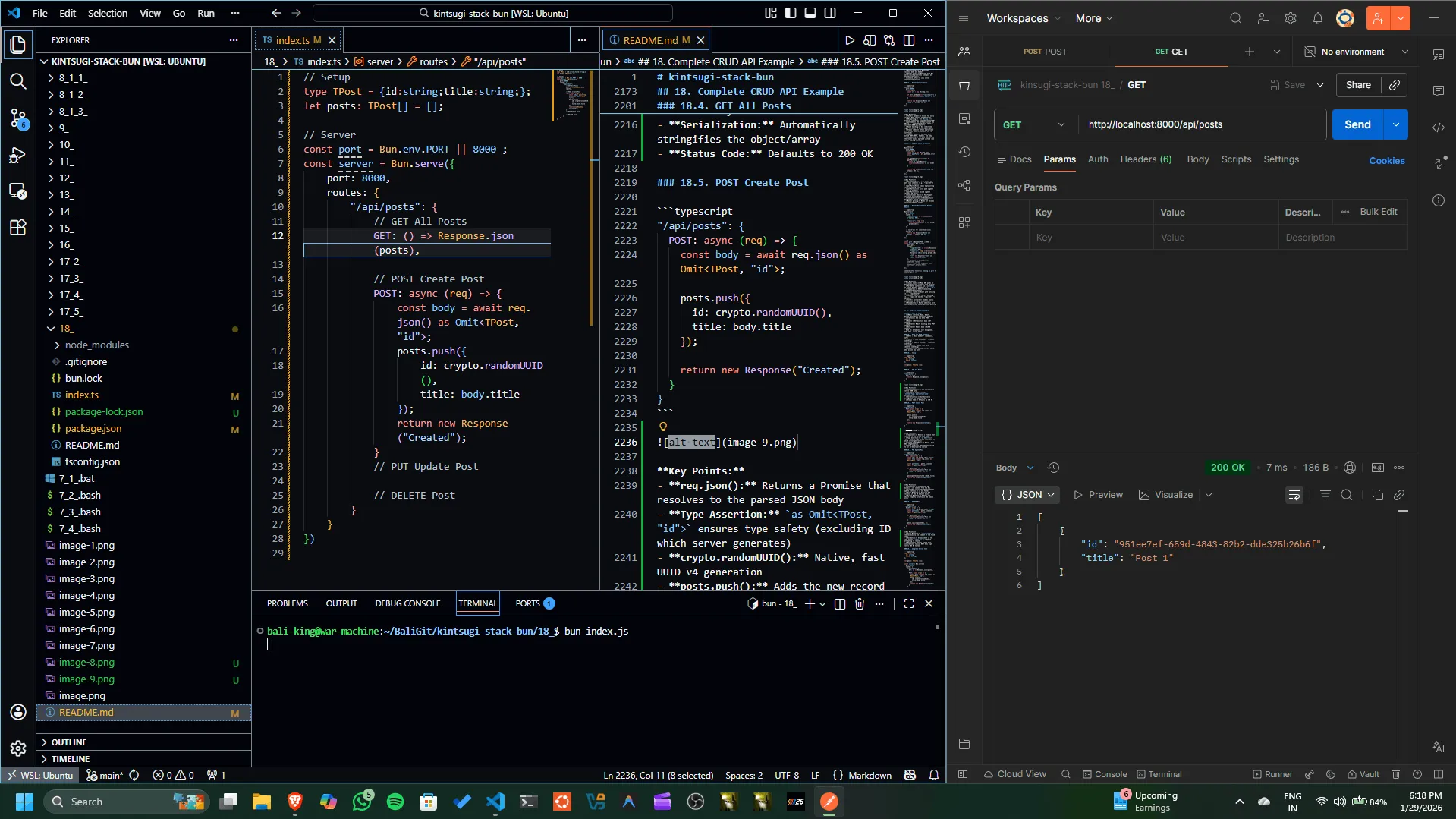
Task: Launch Spotify from the Windows taskbar
Action: tap(395, 802)
